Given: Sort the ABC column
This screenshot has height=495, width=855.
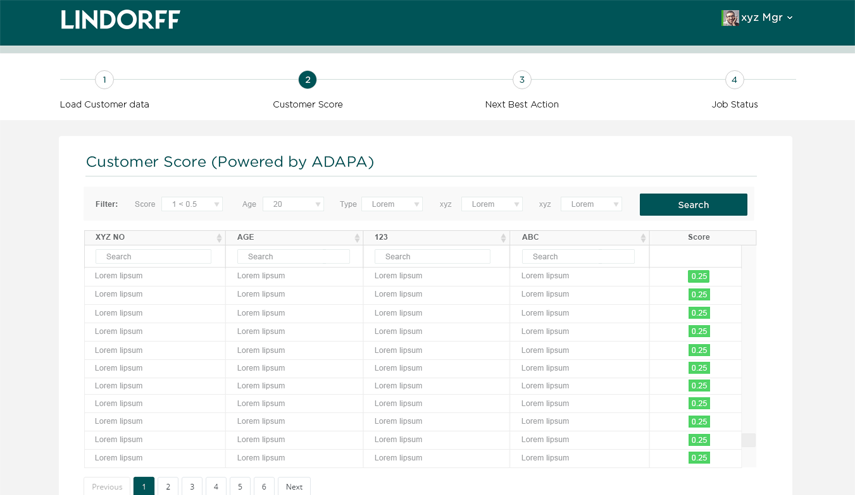Looking at the screenshot, I should tap(643, 238).
